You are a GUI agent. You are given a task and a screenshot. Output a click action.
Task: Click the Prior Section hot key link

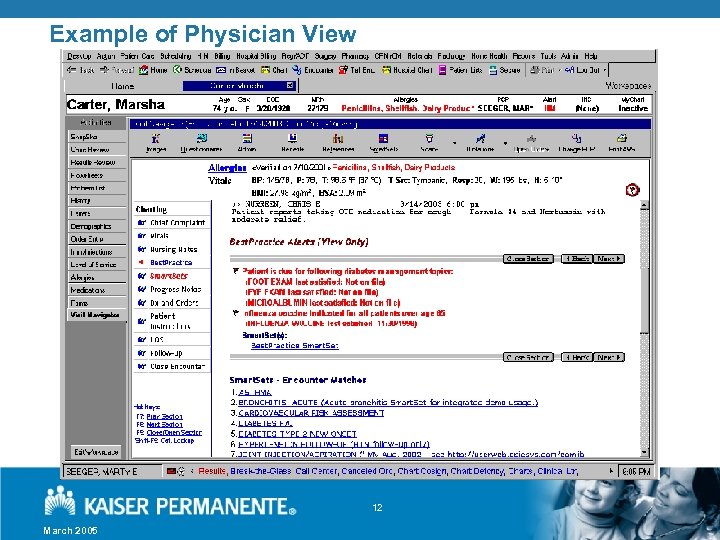164,416
